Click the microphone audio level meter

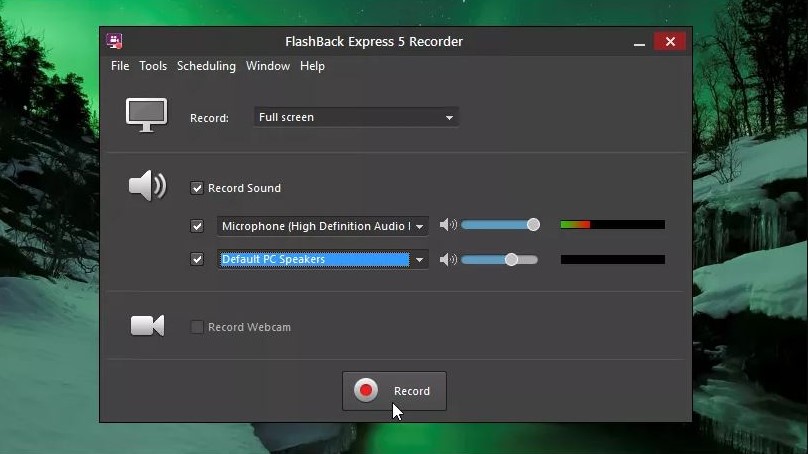[612, 225]
